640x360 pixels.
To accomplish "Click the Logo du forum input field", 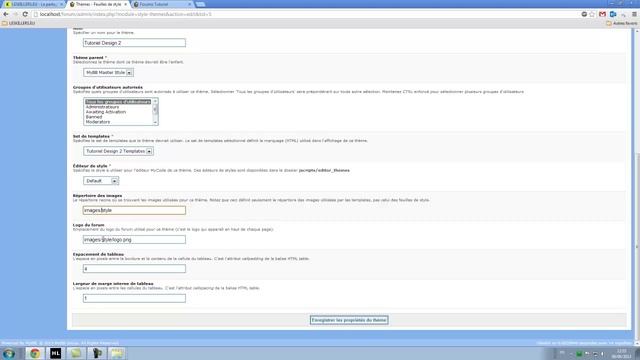I will point(134,240).
